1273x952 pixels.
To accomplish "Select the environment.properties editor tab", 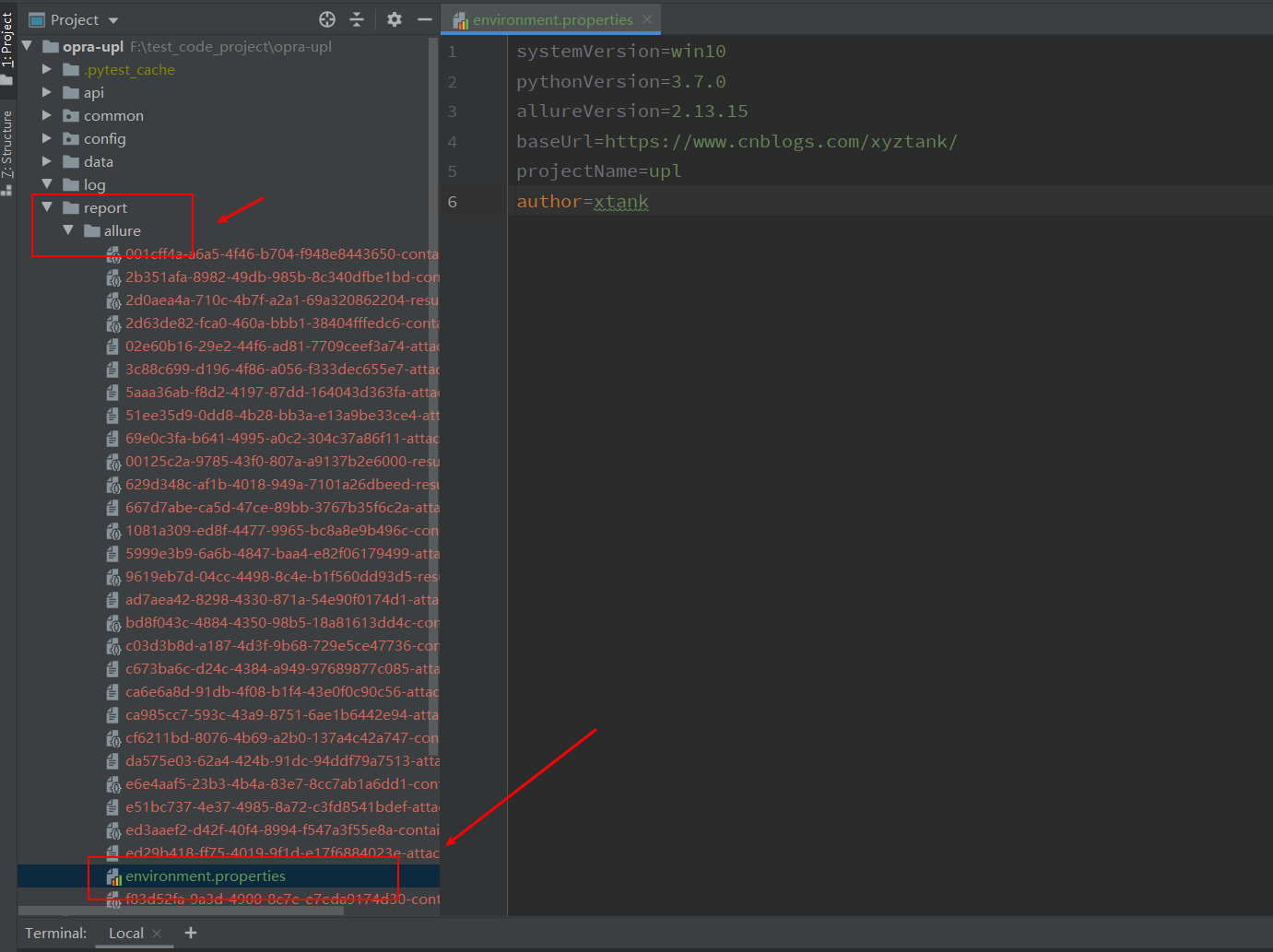I will click(x=552, y=19).
